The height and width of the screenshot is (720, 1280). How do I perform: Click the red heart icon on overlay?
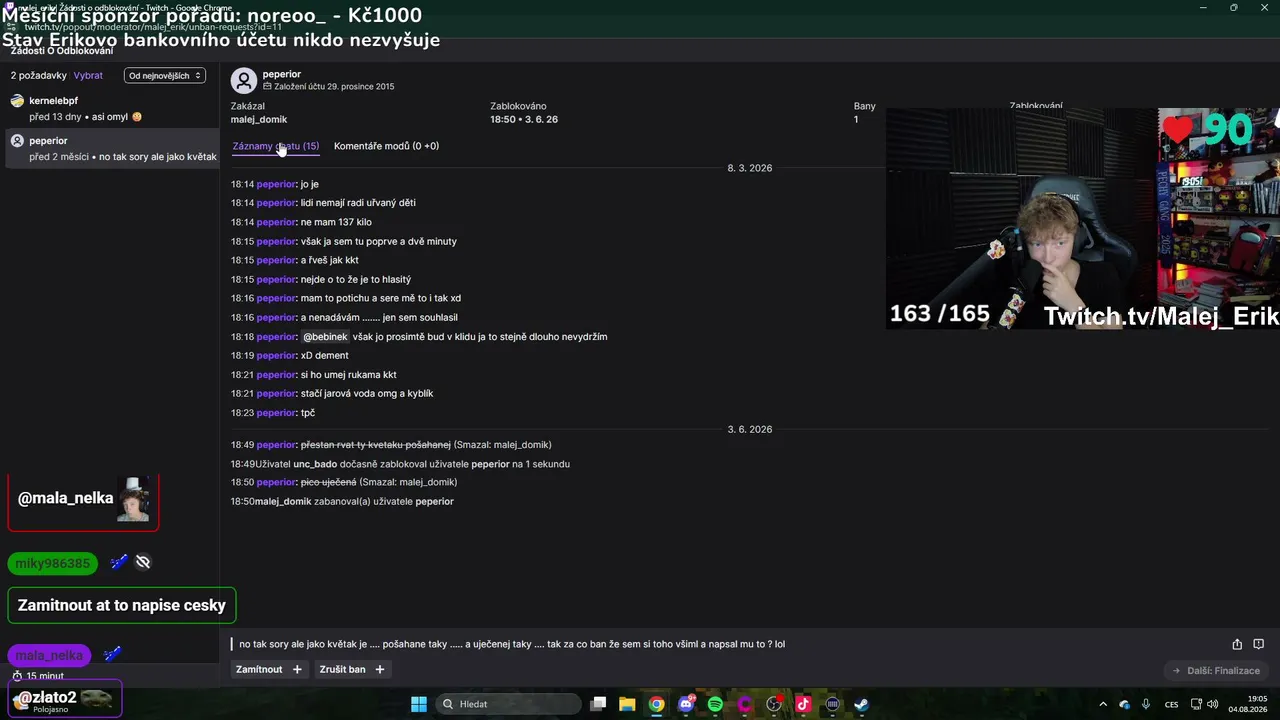(x=1178, y=130)
